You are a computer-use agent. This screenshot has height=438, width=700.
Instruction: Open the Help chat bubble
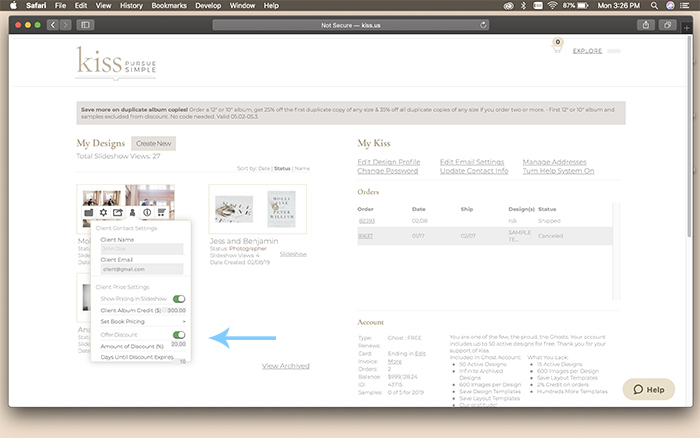coord(649,389)
